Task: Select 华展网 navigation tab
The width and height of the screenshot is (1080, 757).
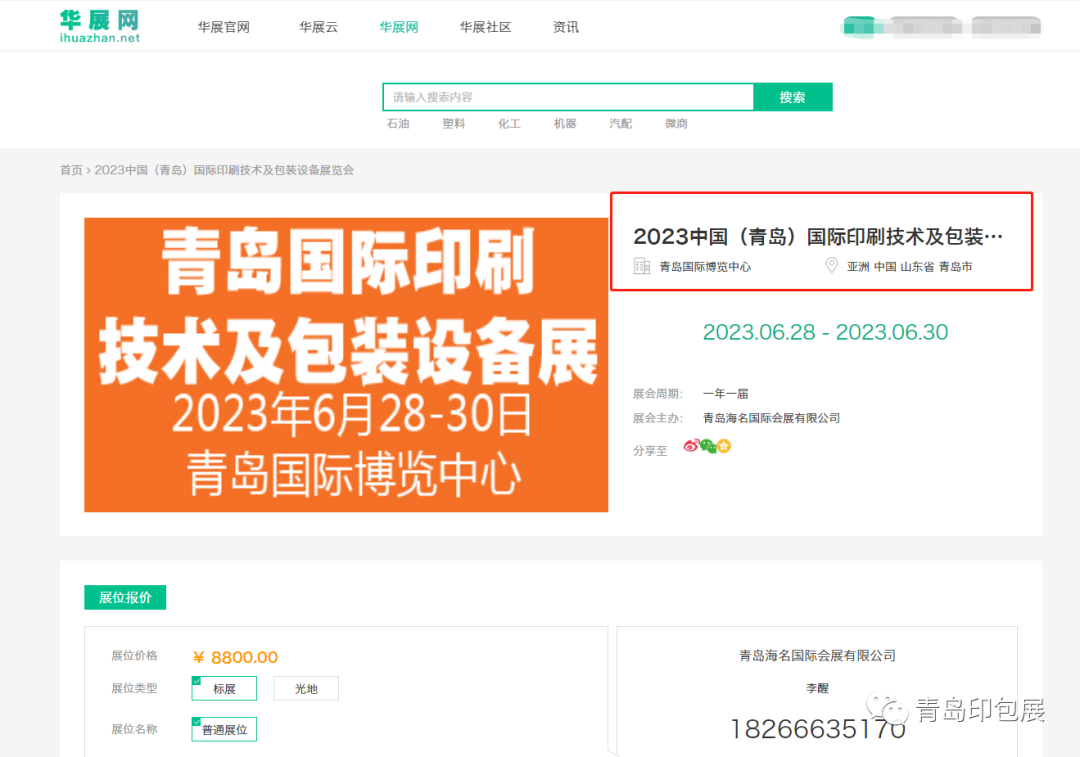Action: coord(399,27)
